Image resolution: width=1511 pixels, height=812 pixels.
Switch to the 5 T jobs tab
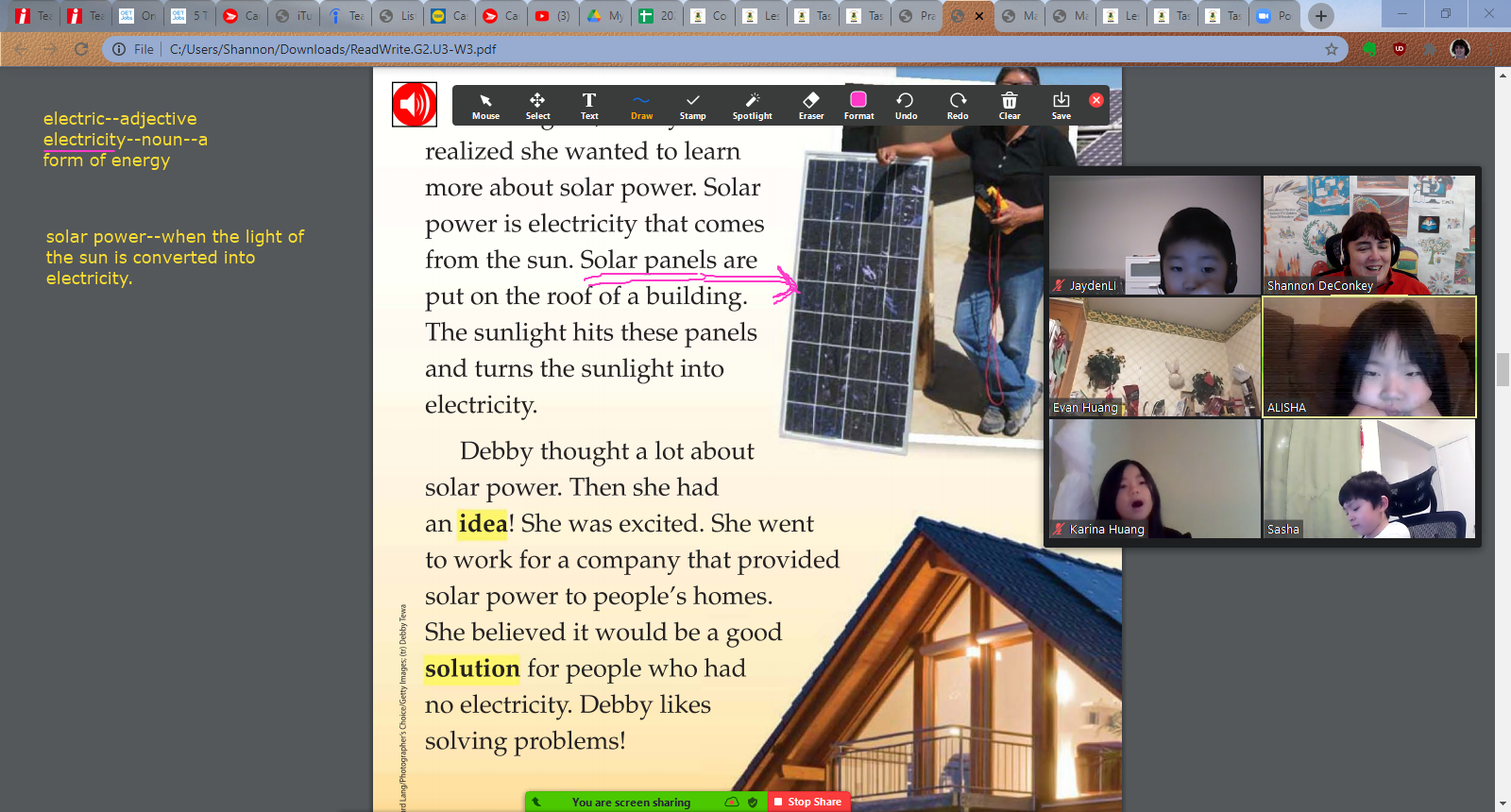pyautogui.click(x=190, y=16)
